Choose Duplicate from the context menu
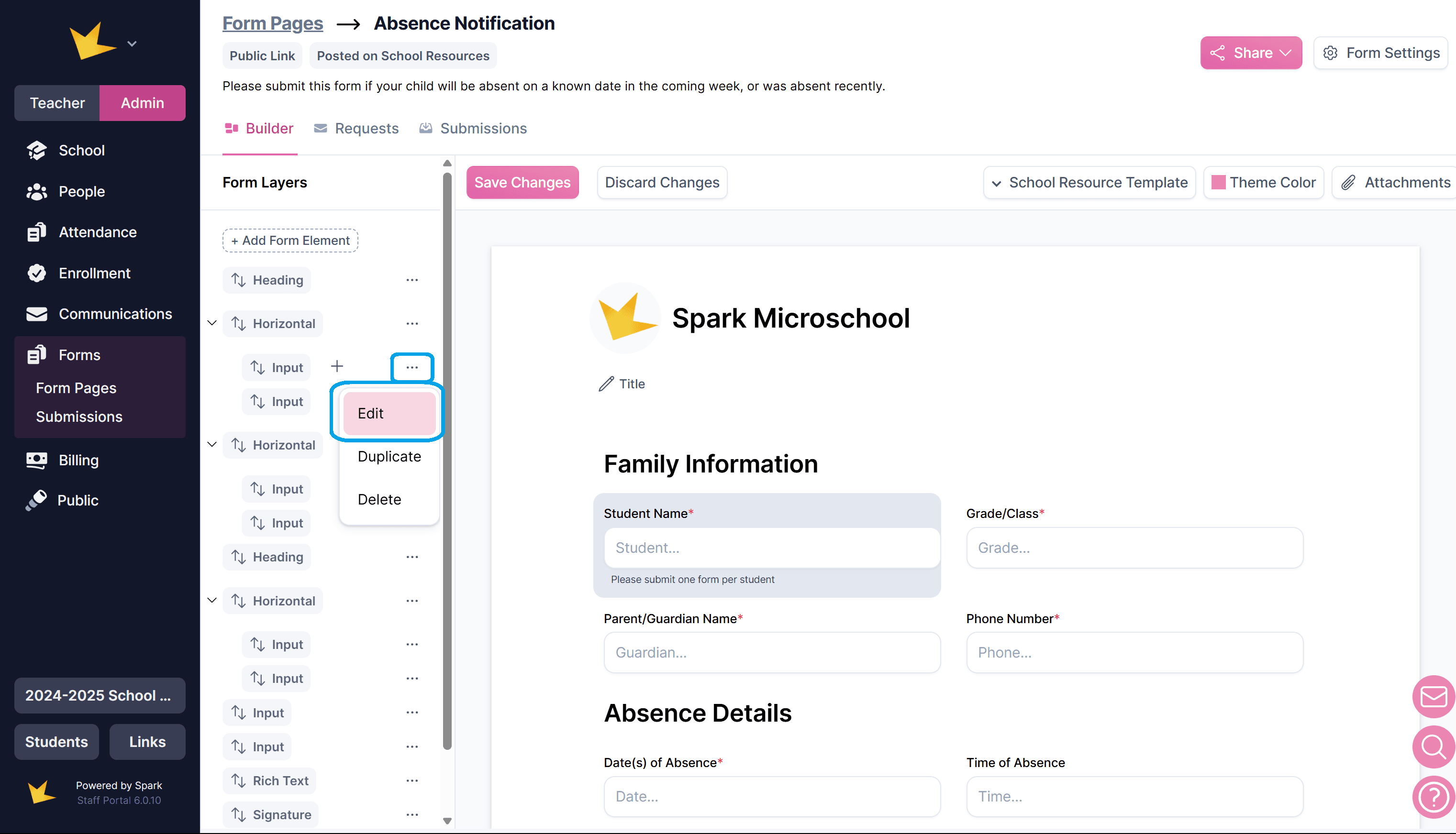Image resolution: width=1456 pixels, height=834 pixels. point(389,457)
